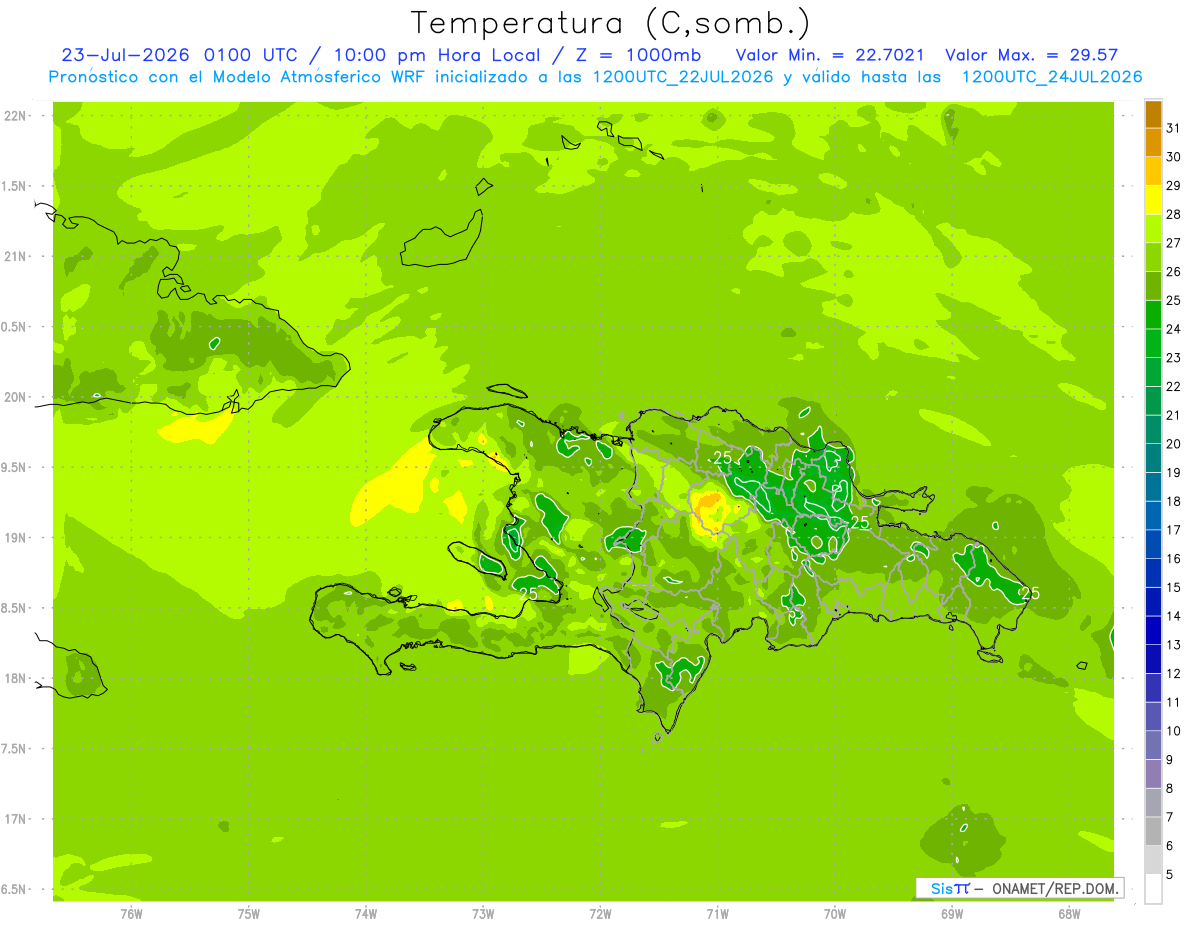Click the yellow colorbar swatch between 28 and 29
Screen dimensions: 1200x927
[1153, 200]
